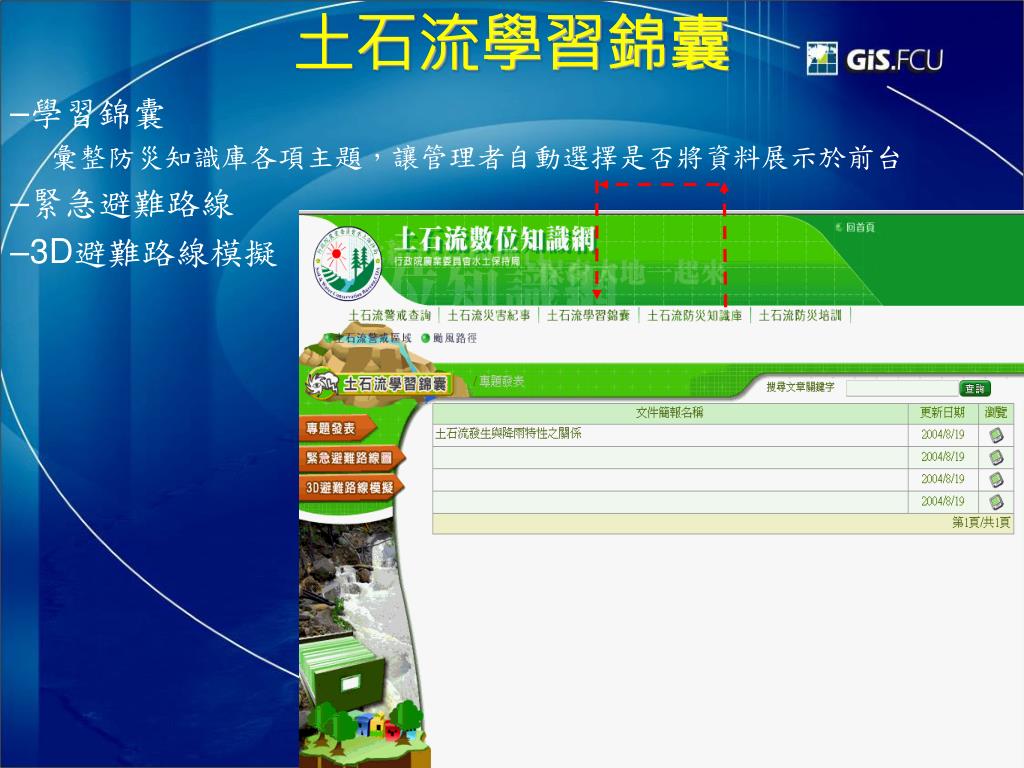Click the browse icon in third table row

[x=996, y=479]
